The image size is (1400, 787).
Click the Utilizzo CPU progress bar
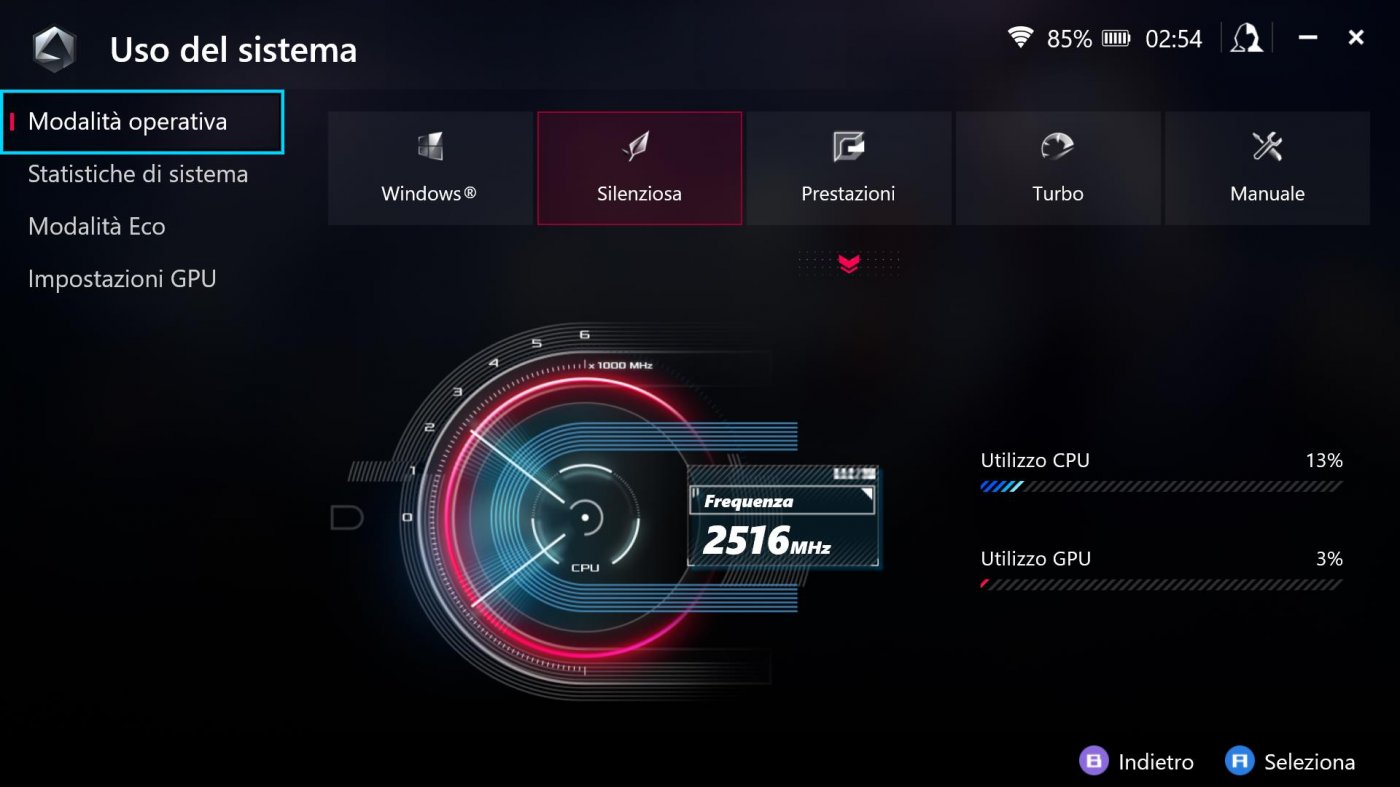point(1162,487)
